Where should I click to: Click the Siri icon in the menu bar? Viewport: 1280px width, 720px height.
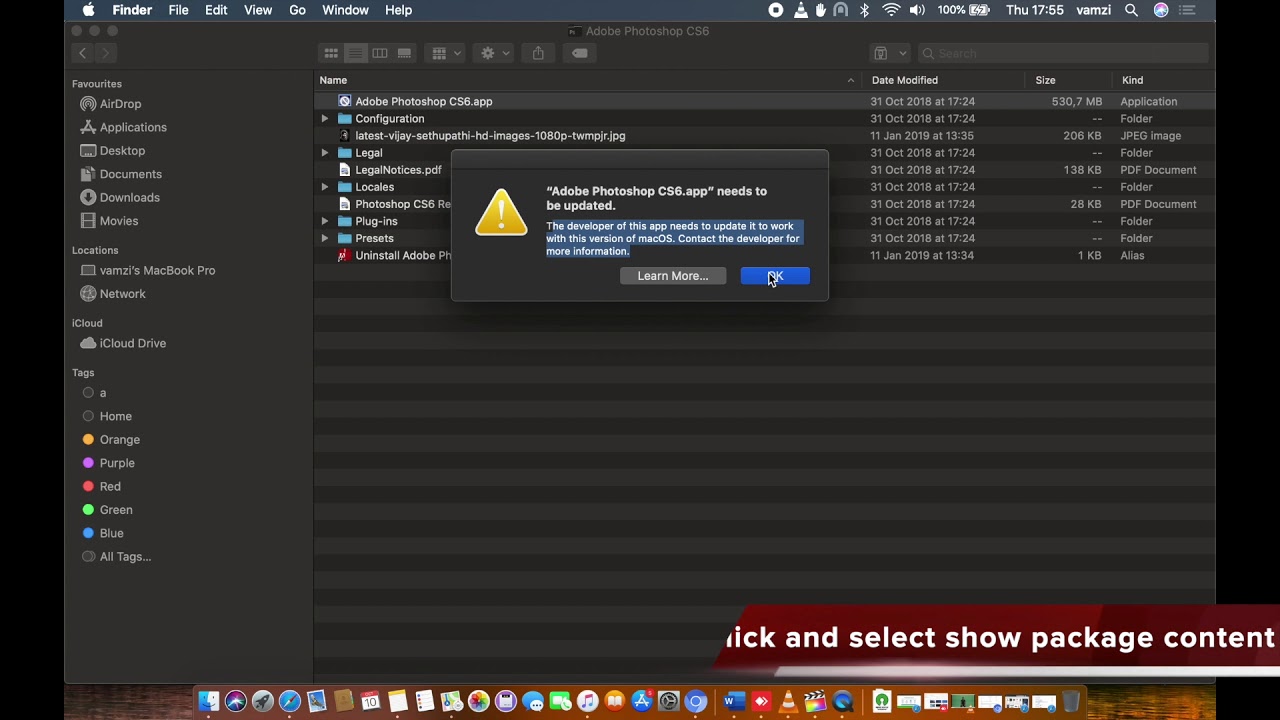click(1161, 10)
